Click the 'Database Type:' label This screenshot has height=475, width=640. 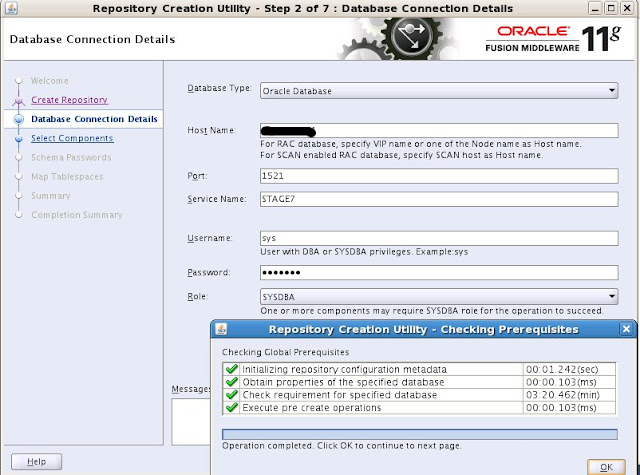(220, 88)
